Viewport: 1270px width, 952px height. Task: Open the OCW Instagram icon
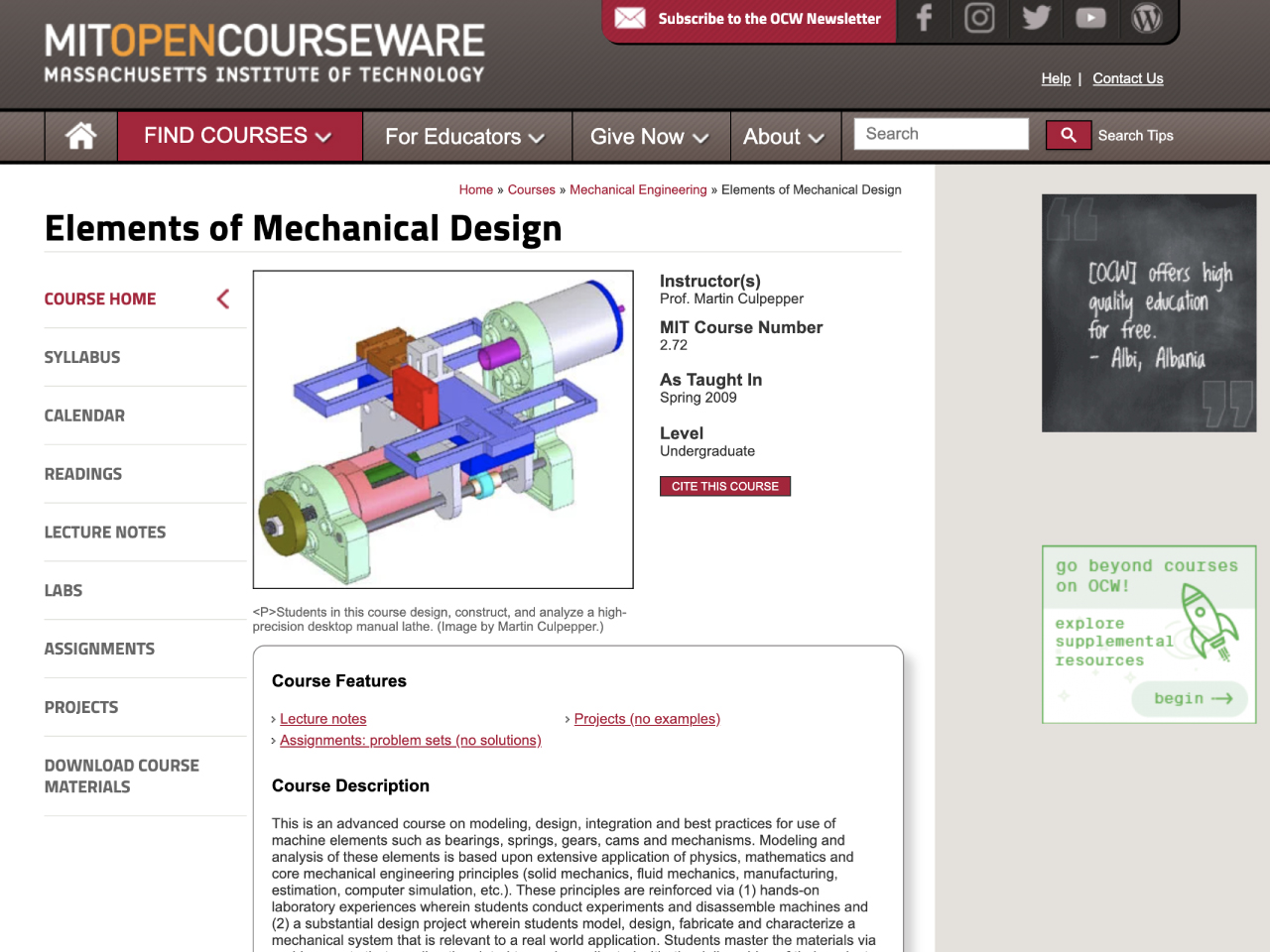[x=979, y=18]
